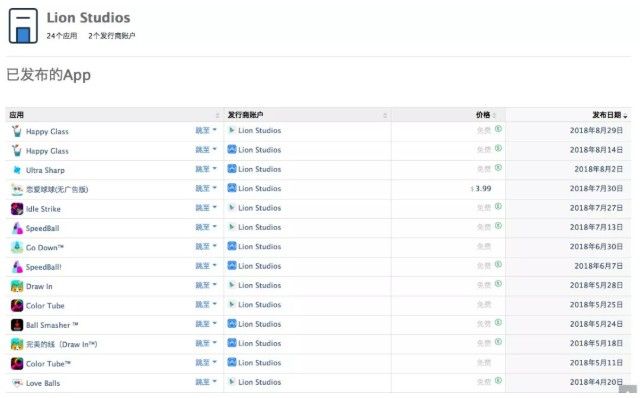Open 跳至 dropdown in the Go Down™ row
This screenshot has height=398, width=643.
(206, 246)
